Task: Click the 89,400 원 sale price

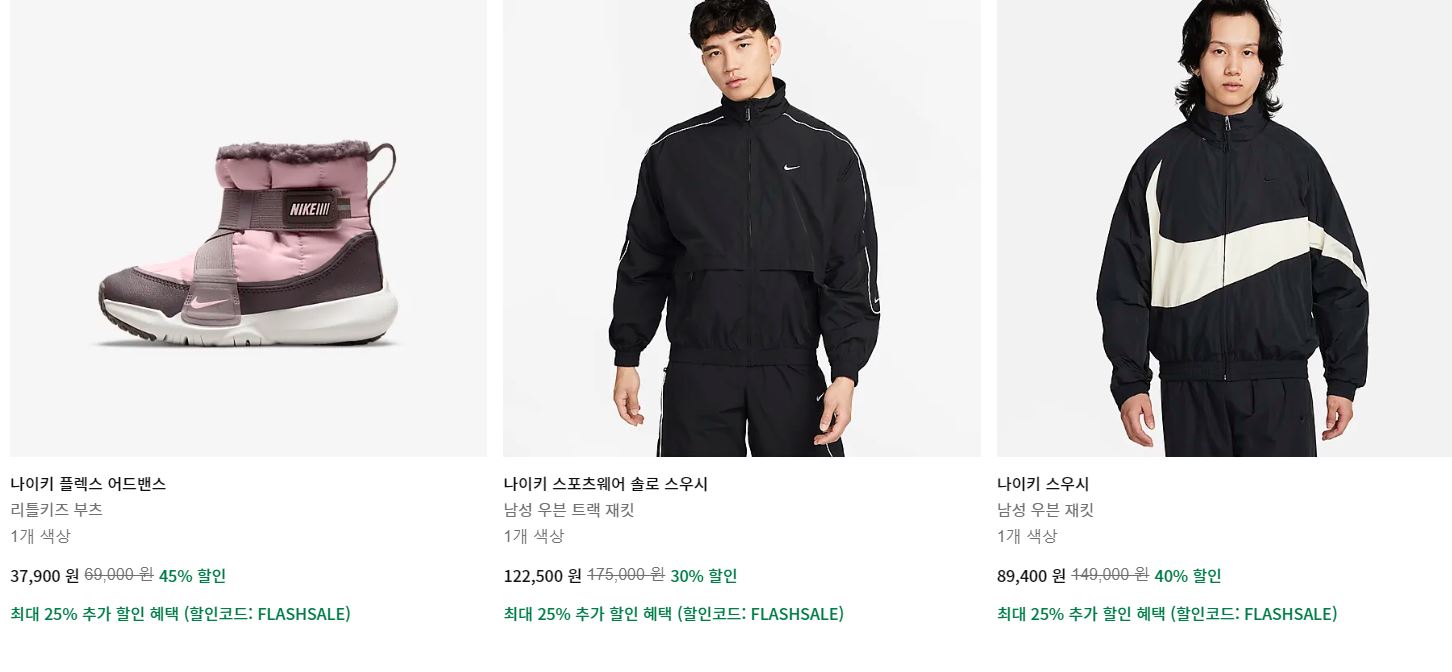Action: [1031, 576]
